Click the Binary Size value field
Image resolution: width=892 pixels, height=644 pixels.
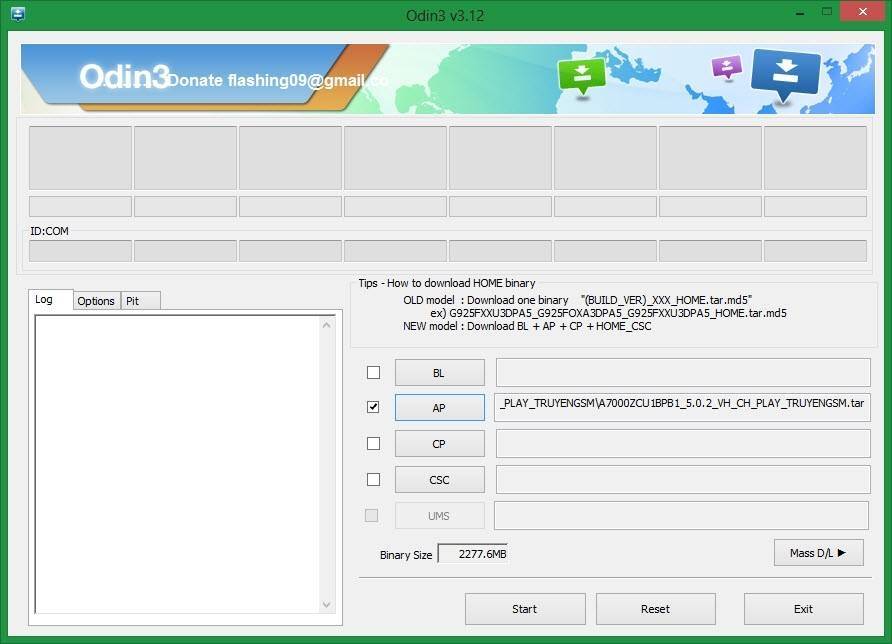(x=473, y=554)
